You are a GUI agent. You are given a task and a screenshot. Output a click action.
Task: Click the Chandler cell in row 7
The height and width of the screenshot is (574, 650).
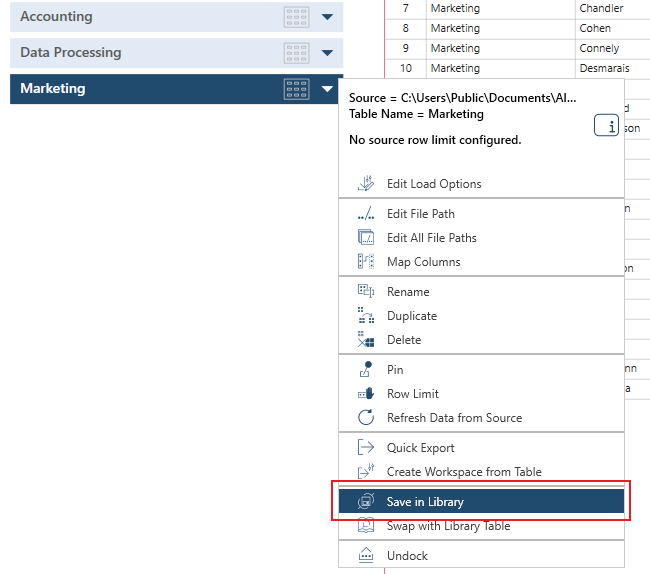click(x=612, y=8)
